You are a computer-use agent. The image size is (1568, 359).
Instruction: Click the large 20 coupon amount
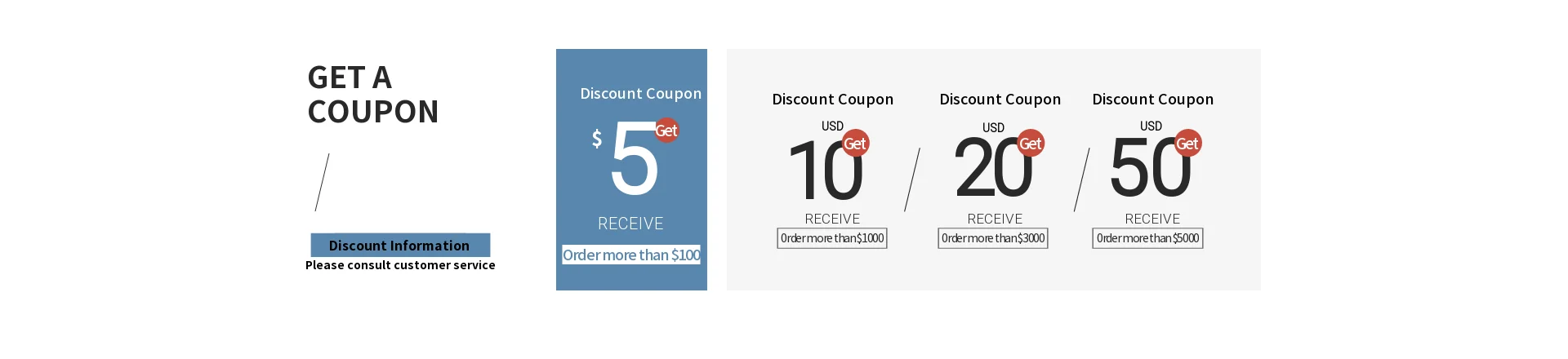[x=990, y=169]
